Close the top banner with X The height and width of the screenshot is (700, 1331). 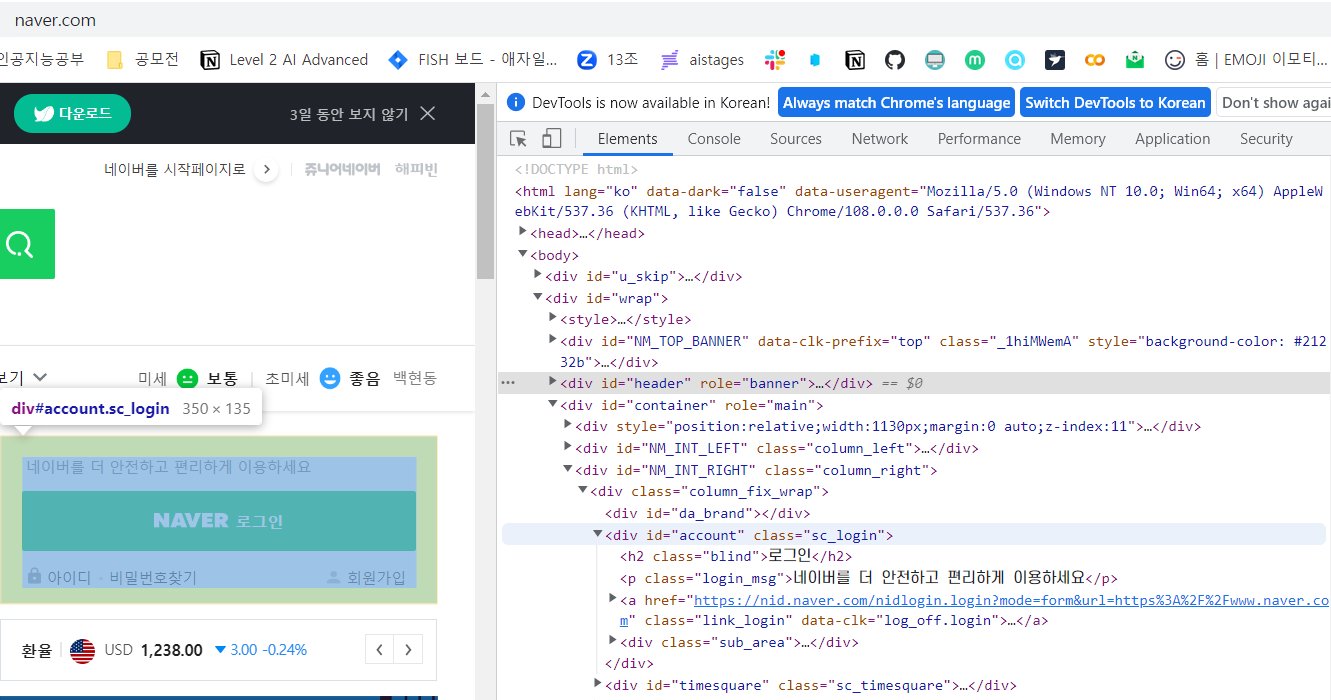[x=428, y=114]
